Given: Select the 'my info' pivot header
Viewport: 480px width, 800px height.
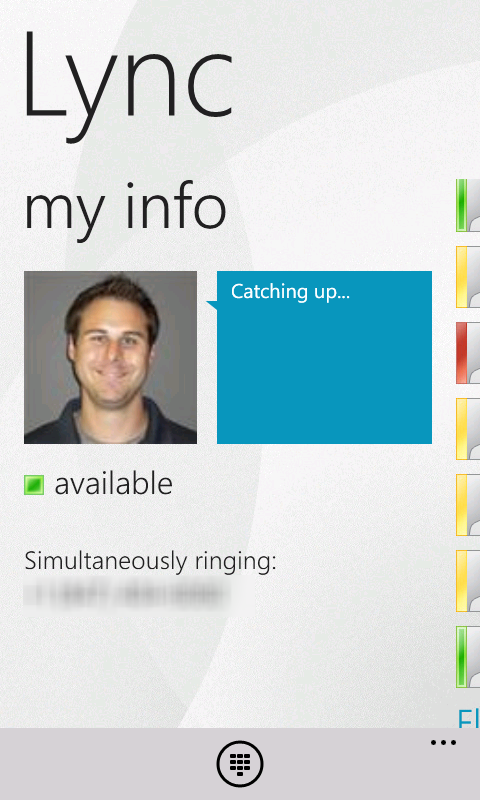Looking at the screenshot, I should [125, 210].
